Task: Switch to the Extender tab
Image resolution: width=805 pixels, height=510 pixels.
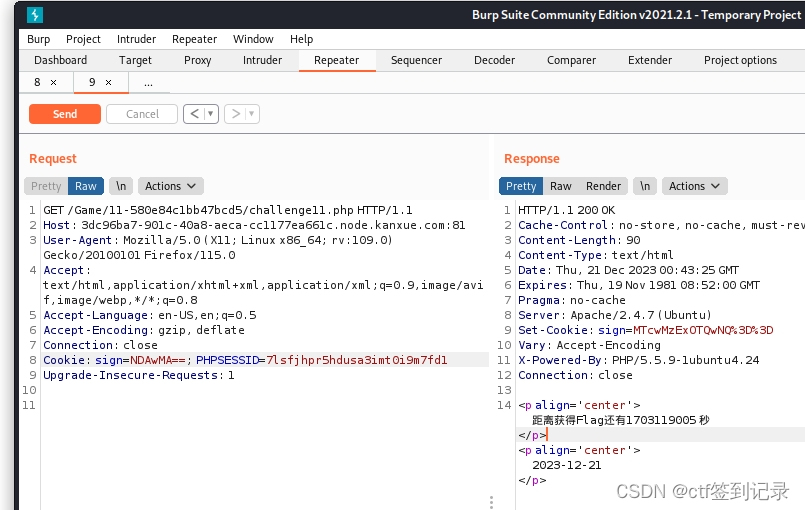Action: (x=650, y=60)
